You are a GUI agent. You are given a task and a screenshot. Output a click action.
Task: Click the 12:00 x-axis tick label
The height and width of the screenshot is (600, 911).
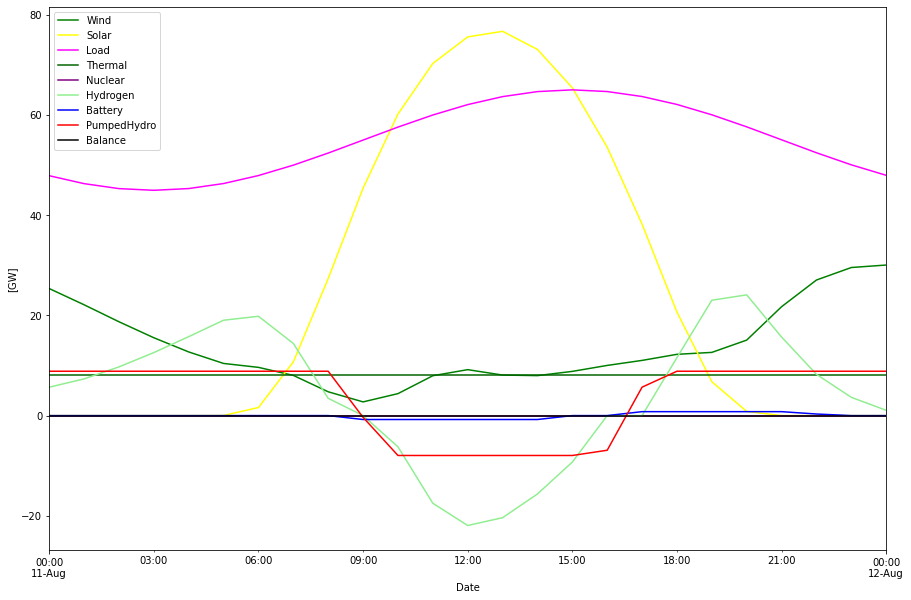[468, 561]
